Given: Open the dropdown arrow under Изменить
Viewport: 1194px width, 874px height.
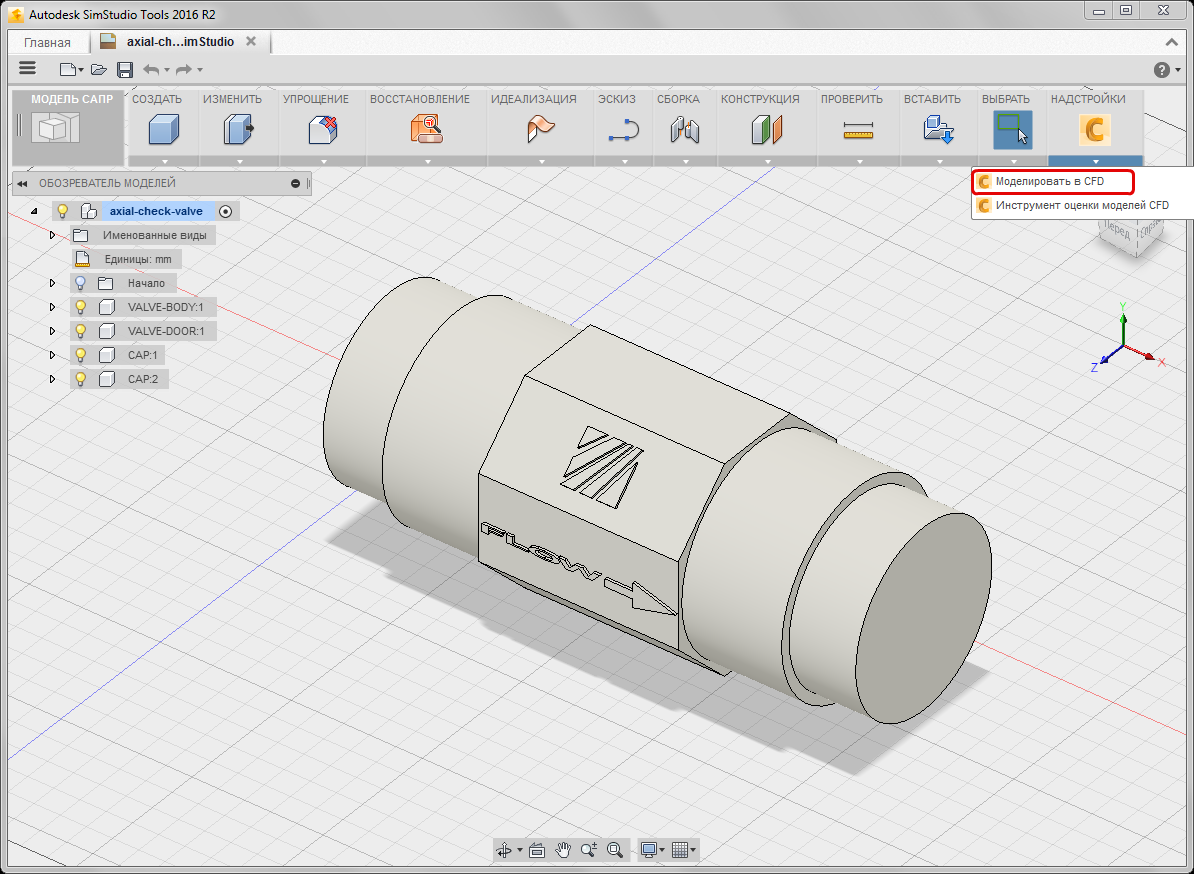Looking at the screenshot, I should click(240, 161).
